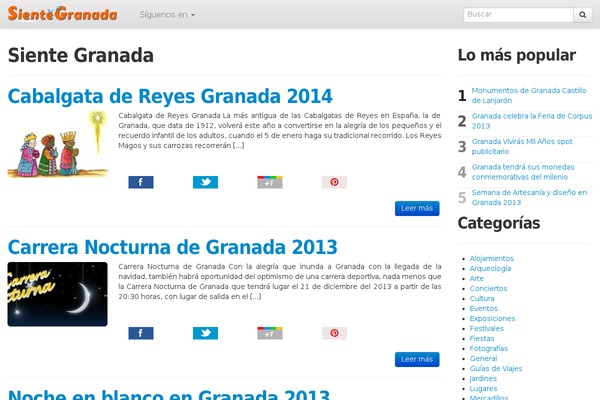Screen dimensions: 600x400
Task: Share Cabalgata de Reyes post on Facebook
Action: 141,182
